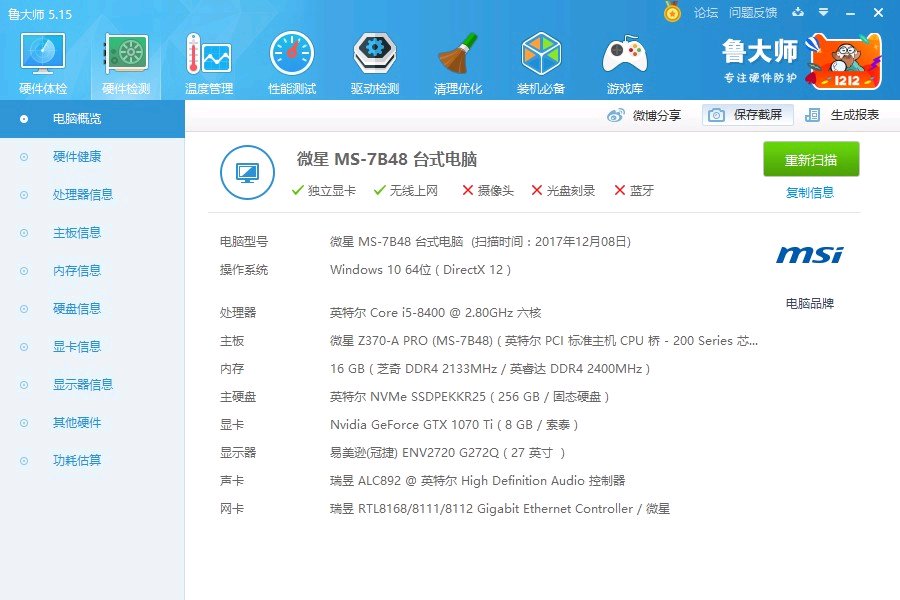Click the 生成报表 generate report button
The image size is (900, 600).
tap(842, 115)
